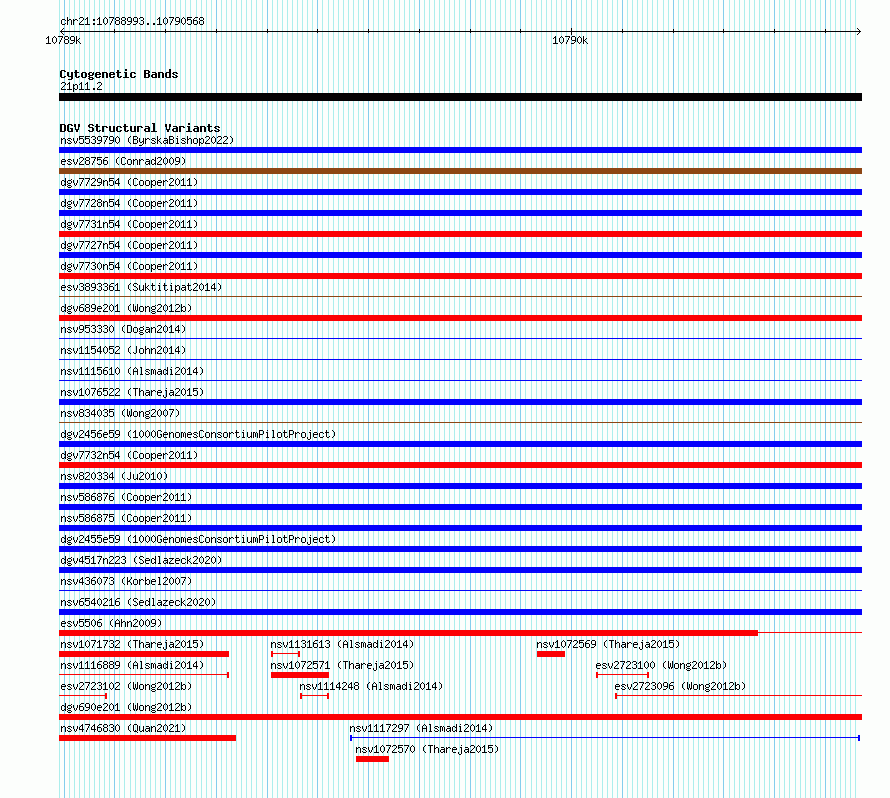Viewport: 890px width, 798px height.
Task: Click the dgv7728n54 (Cooper2011) label
Action: 129,203
